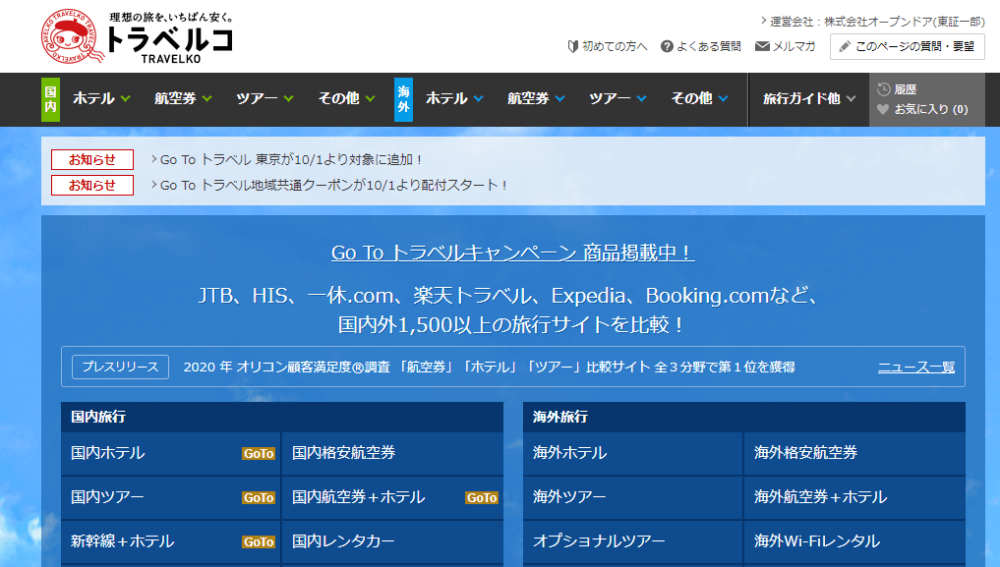The width and height of the screenshot is (1000, 567).
Task: Expand the domestic ツアー dropdown menu
Action: click(x=265, y=98)
